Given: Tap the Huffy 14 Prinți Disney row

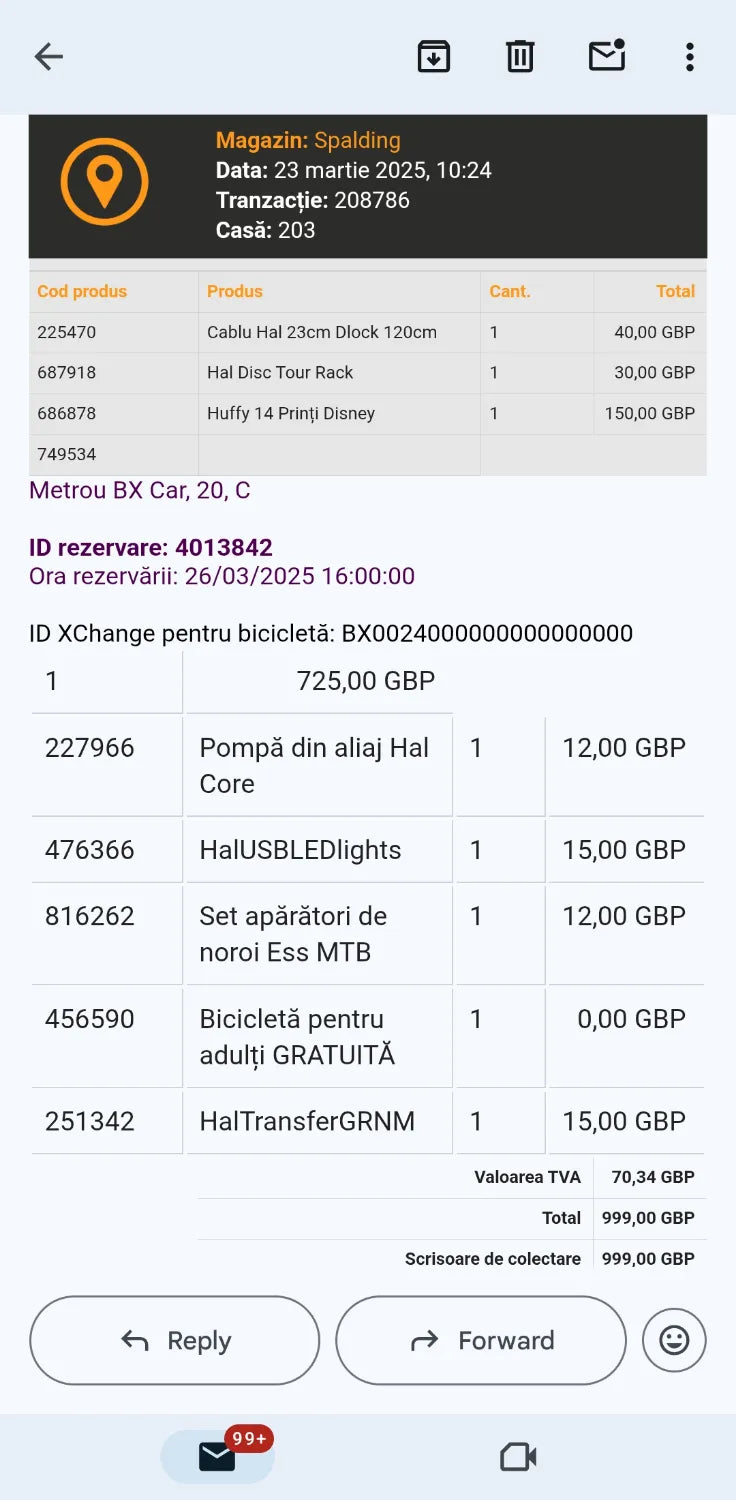Looking at the screenshot, I should [x=368, y=414].
